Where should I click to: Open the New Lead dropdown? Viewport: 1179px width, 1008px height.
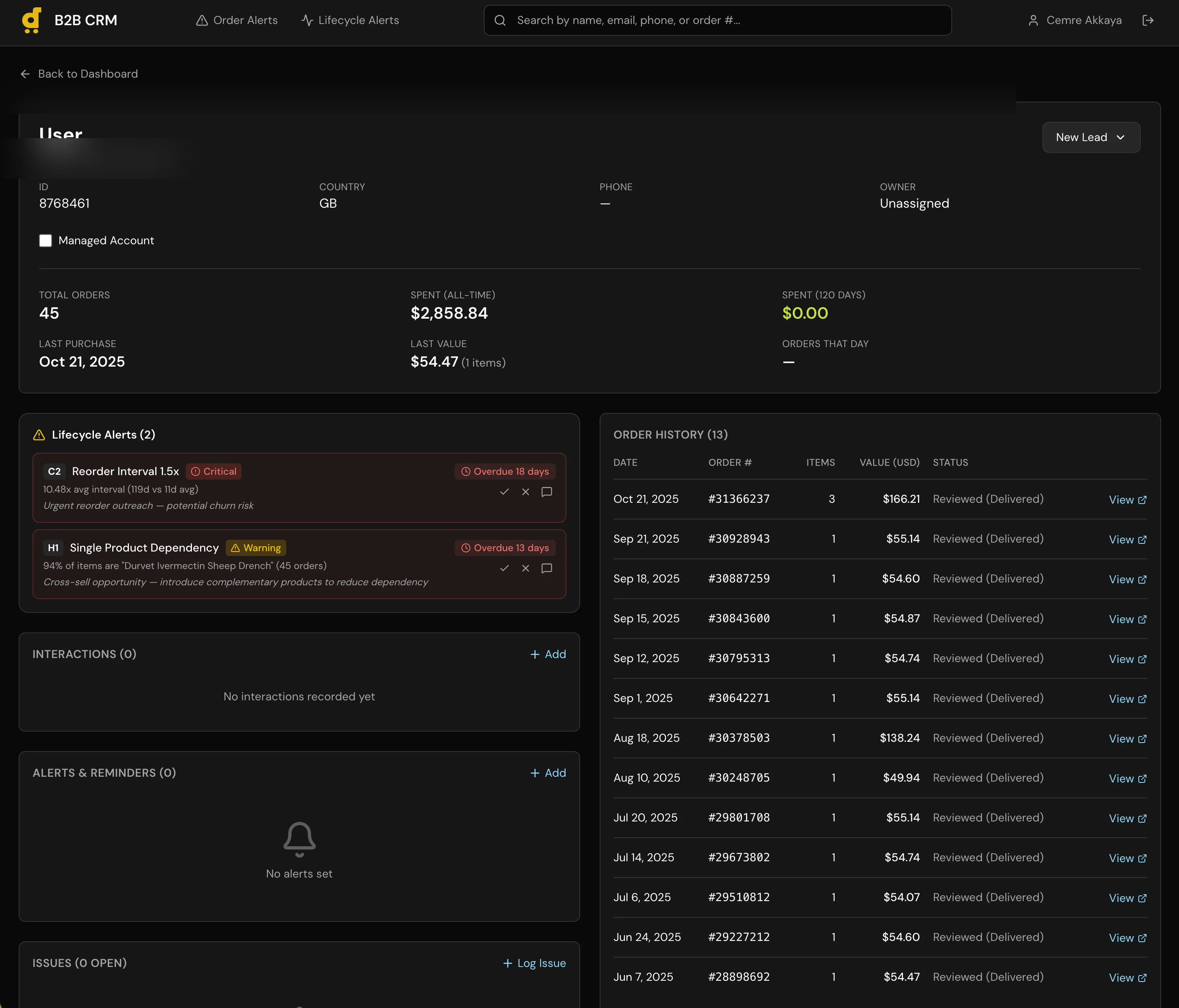point(1091,137)
